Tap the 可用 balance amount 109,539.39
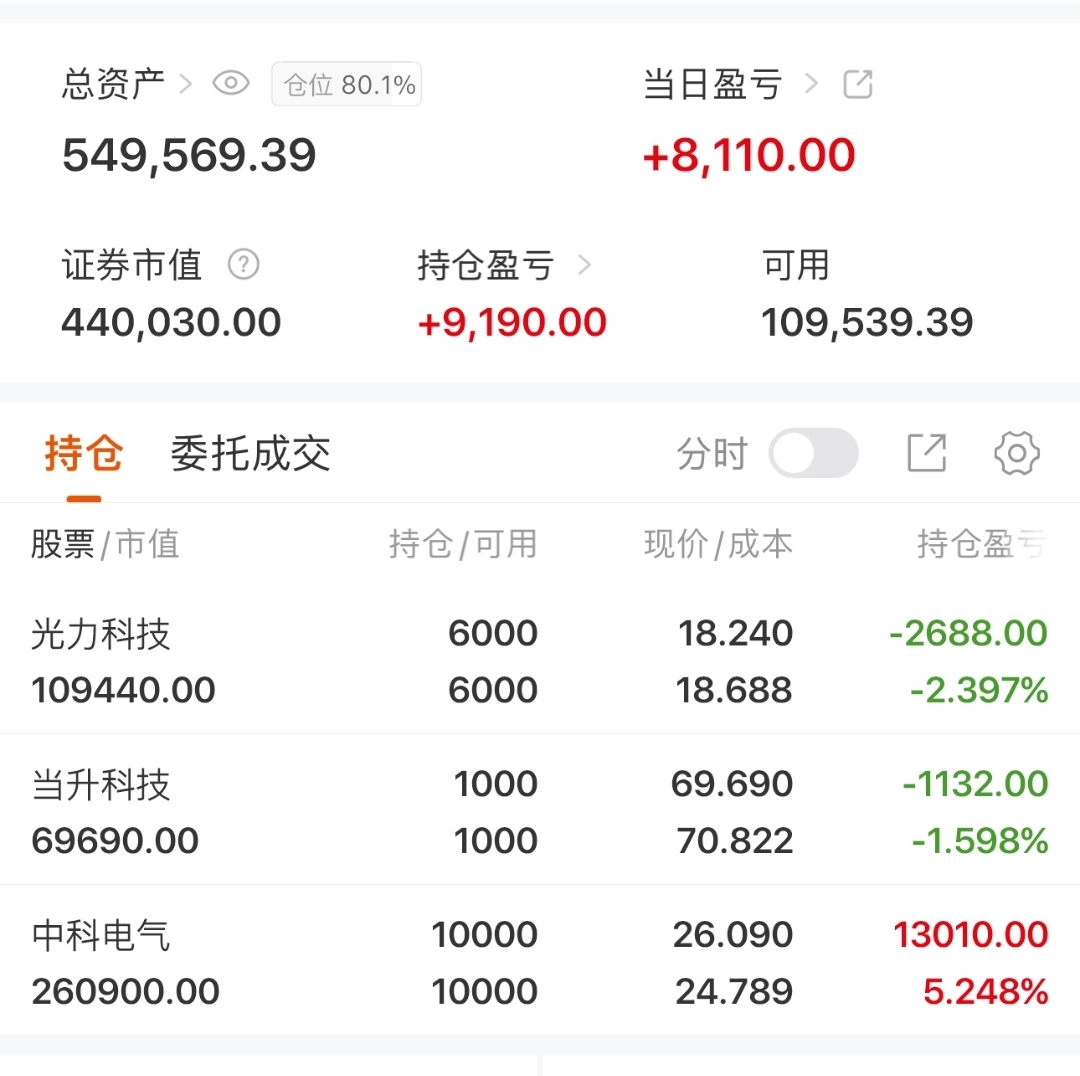The height and width of the screenshot is (1076, 1080). [867, 323]
